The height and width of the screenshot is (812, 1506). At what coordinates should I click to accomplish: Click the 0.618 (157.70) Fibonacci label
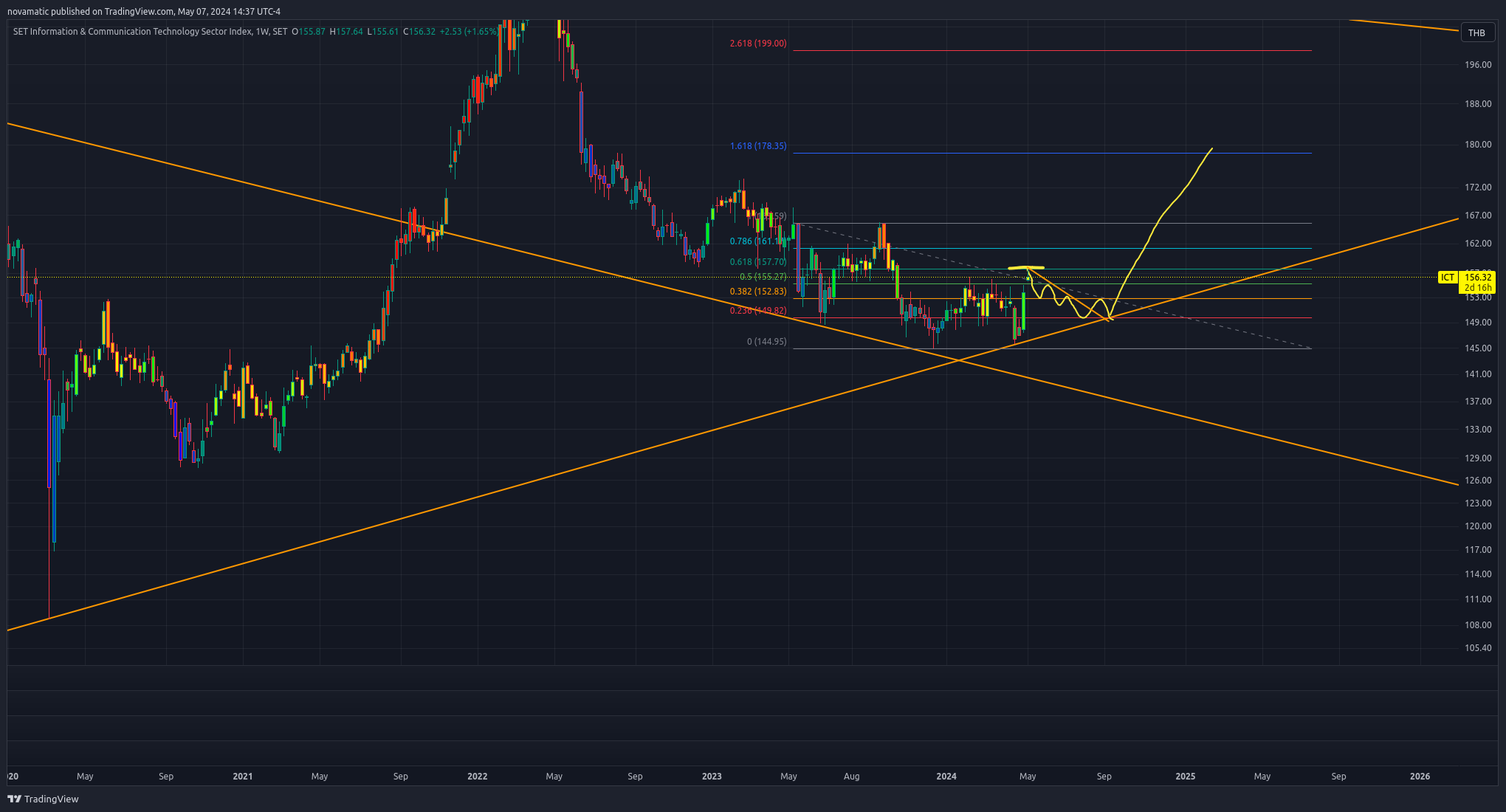tap(758, 262)
